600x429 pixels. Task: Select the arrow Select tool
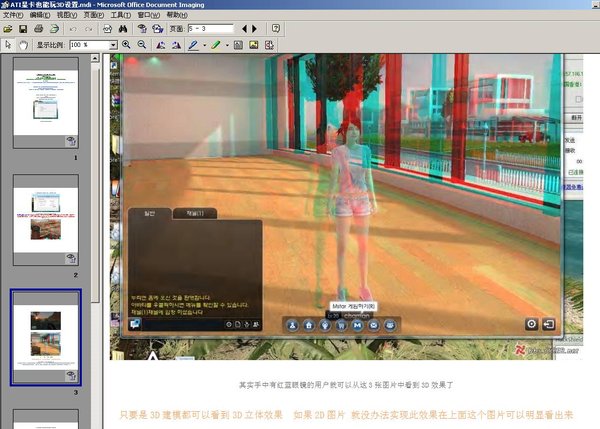(x=8, y=45)
